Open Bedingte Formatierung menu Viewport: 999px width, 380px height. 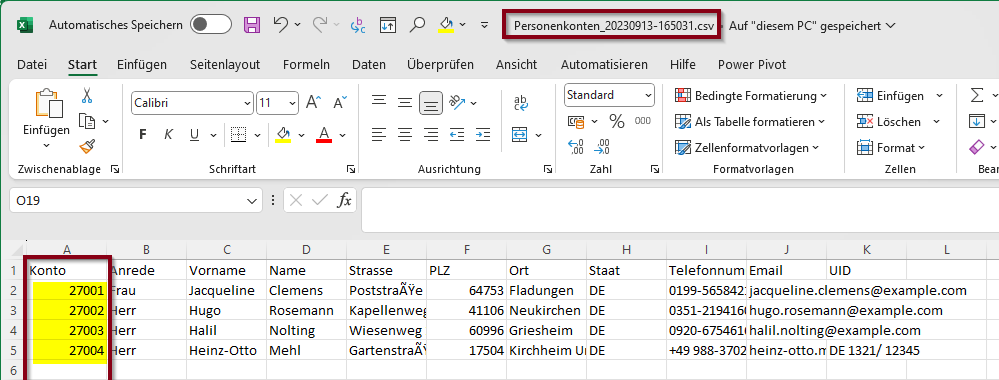coord(752,96)
